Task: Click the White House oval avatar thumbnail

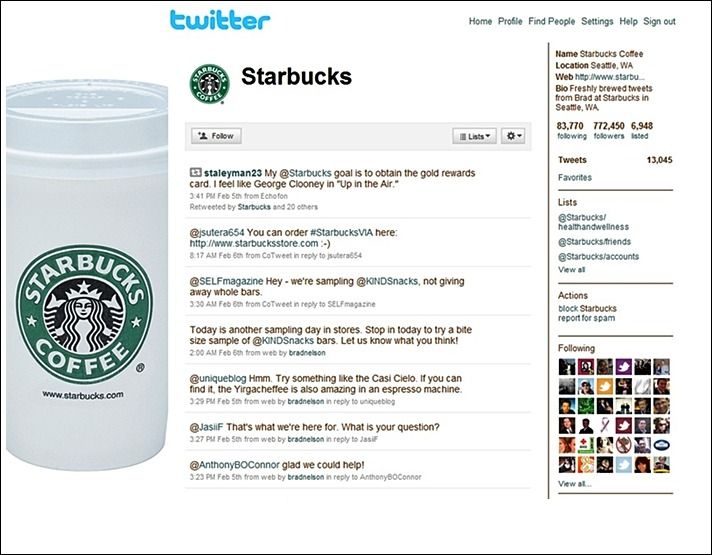Action: [662, 445]
